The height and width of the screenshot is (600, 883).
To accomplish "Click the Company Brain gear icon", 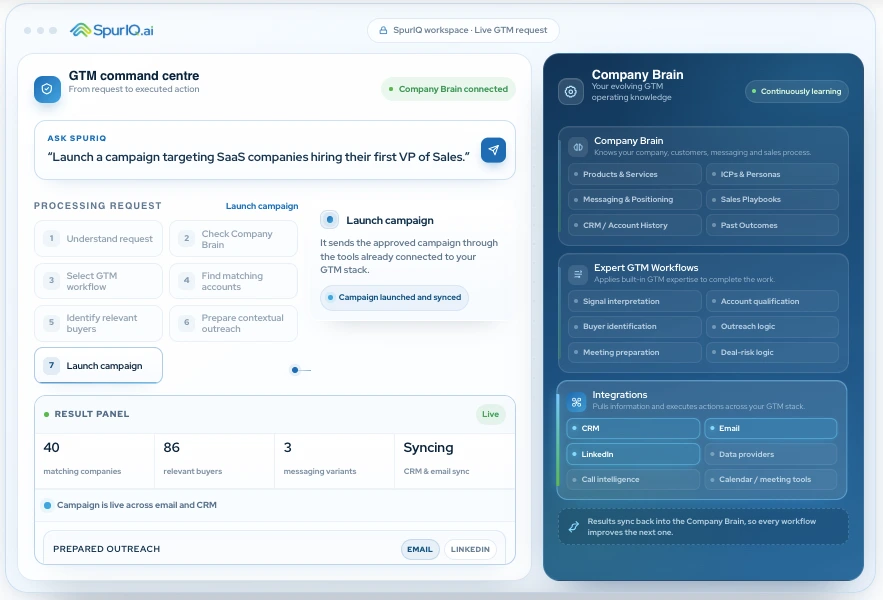I will tap(570, 91).
